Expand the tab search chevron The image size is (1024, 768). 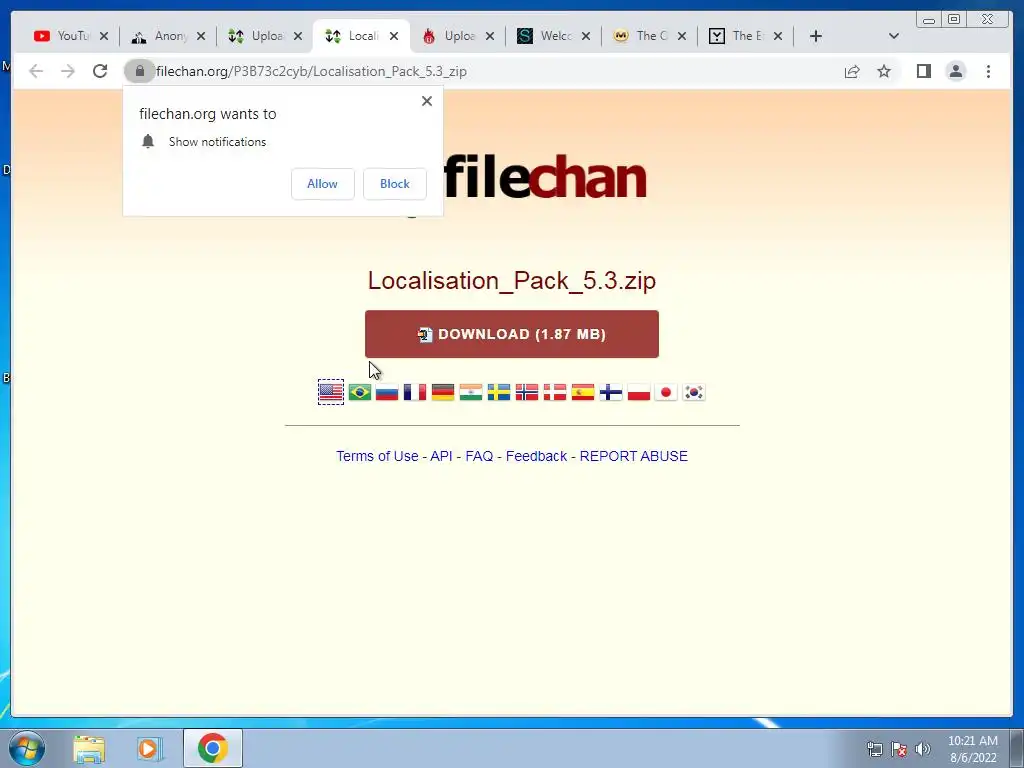893,36
